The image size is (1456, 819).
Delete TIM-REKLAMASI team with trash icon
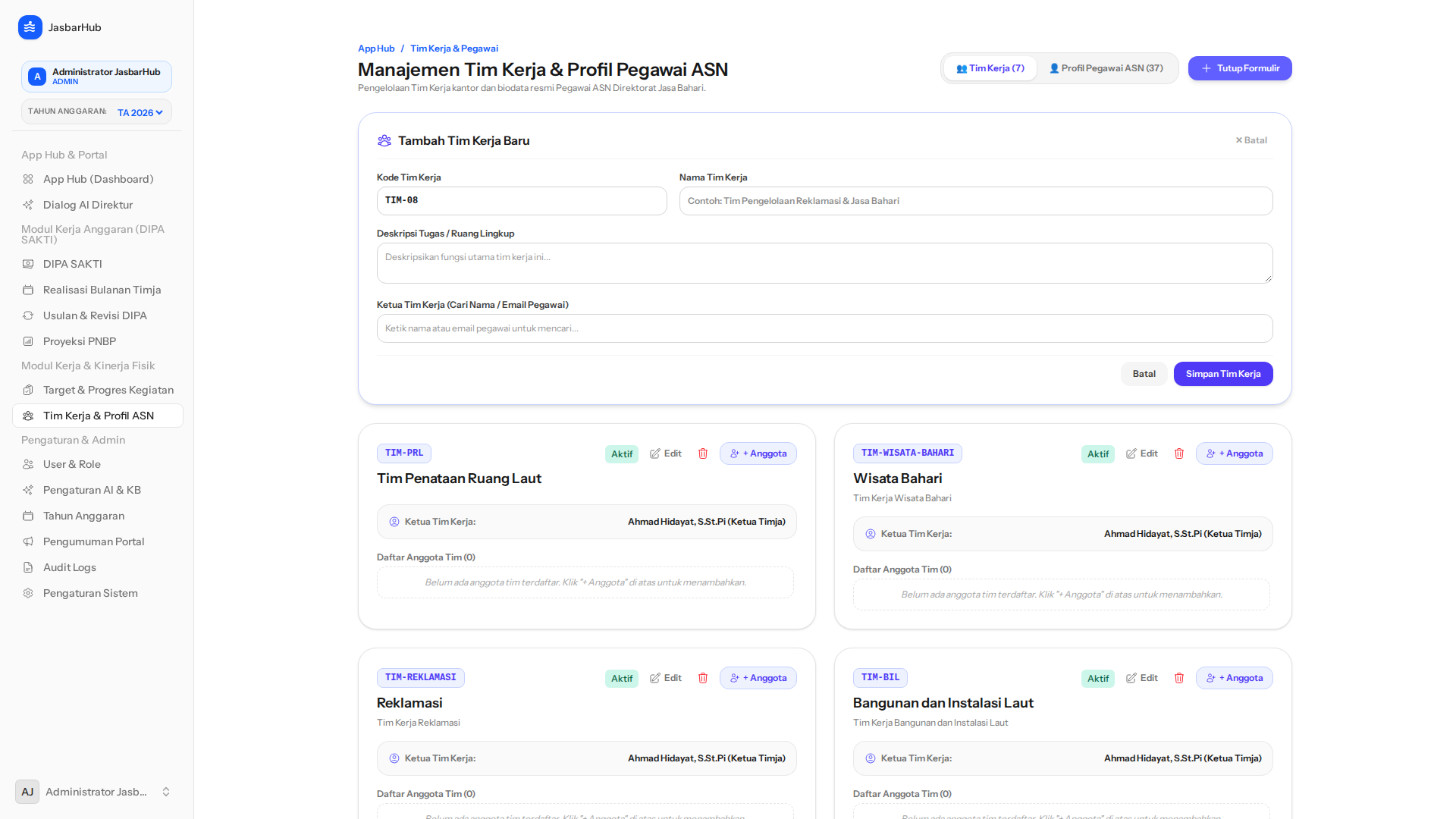[x=703, y=678]
